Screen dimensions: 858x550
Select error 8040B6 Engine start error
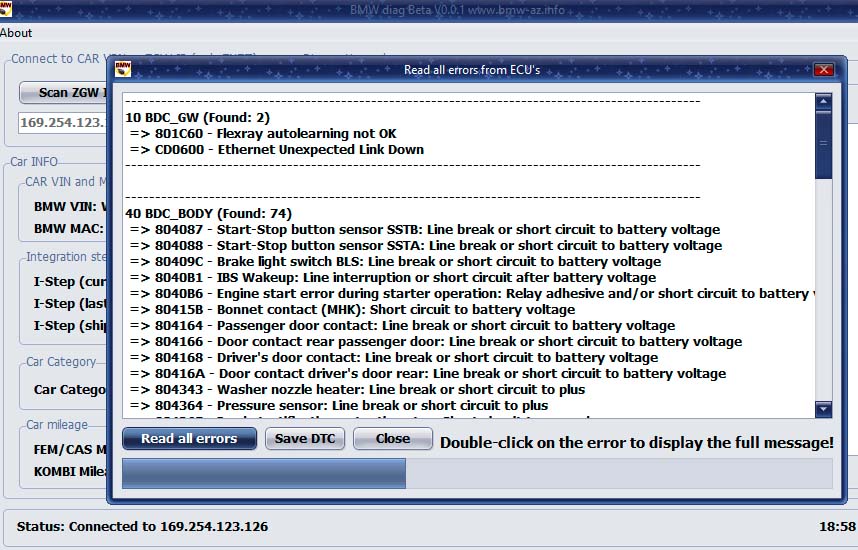click(472, 293)
